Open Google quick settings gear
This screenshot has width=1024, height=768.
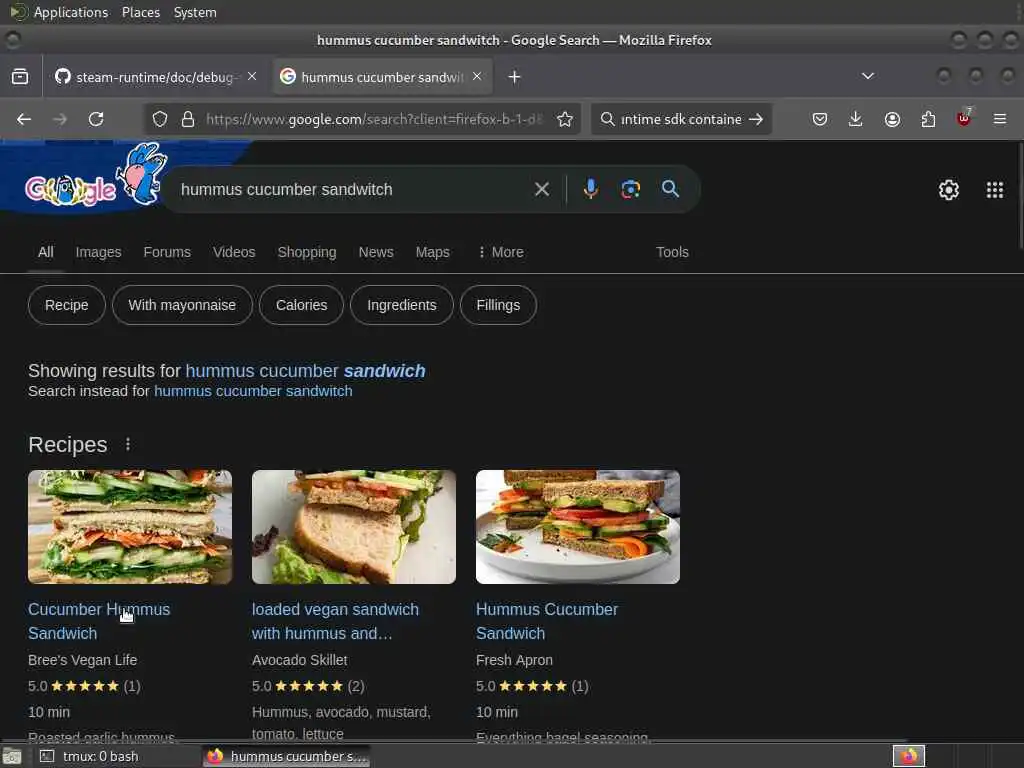[948, 190]
